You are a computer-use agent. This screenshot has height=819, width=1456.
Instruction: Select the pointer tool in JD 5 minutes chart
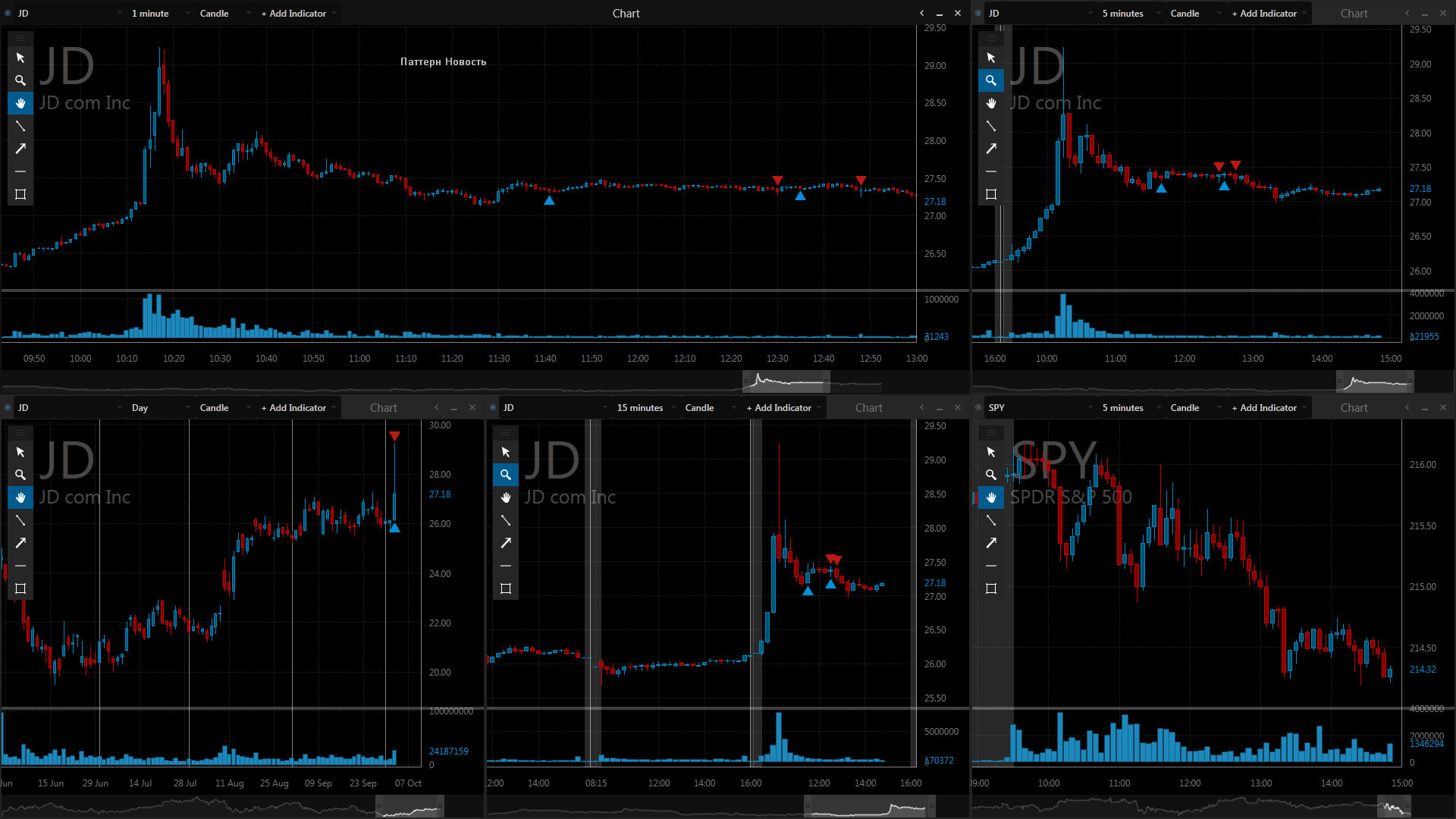tap(991, 58)
